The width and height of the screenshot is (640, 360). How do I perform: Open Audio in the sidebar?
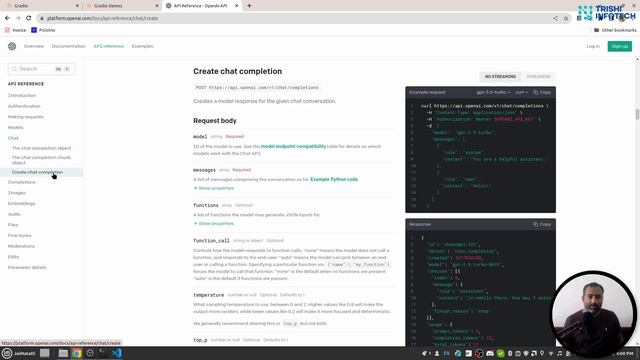coord(14,214)
